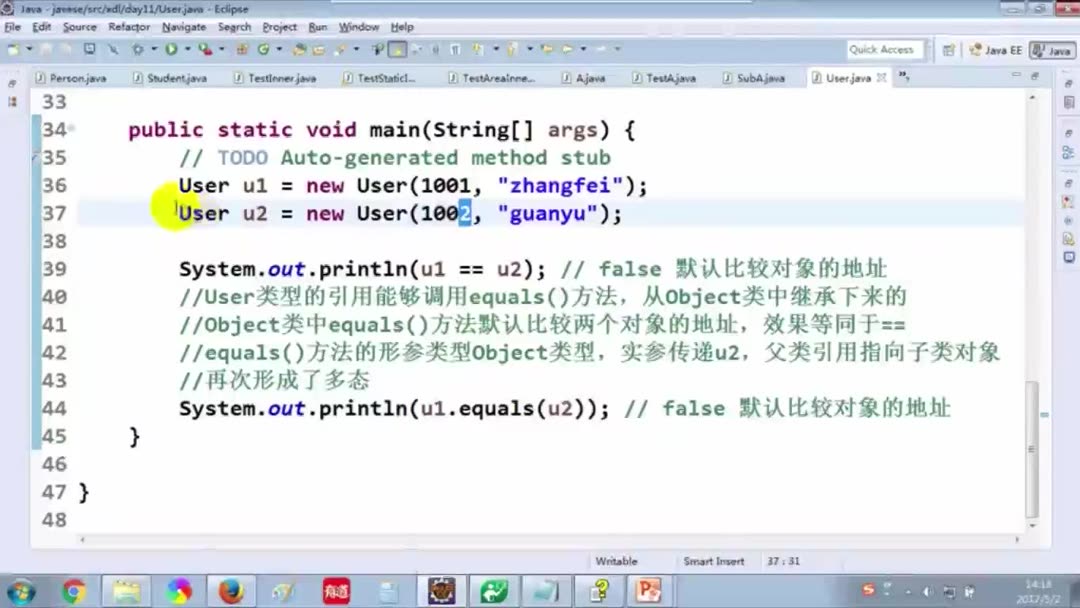This screenshot has height=608, width=1080.
Task: Run the program with the Run toolbar icon
Action: 170,48
